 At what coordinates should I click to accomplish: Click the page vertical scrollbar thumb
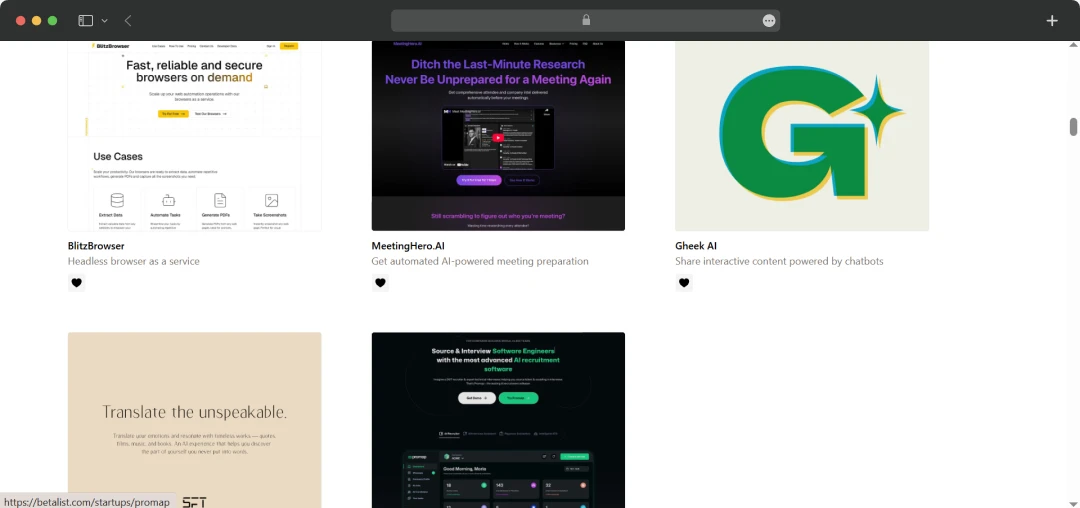[x=1073, y=127]
